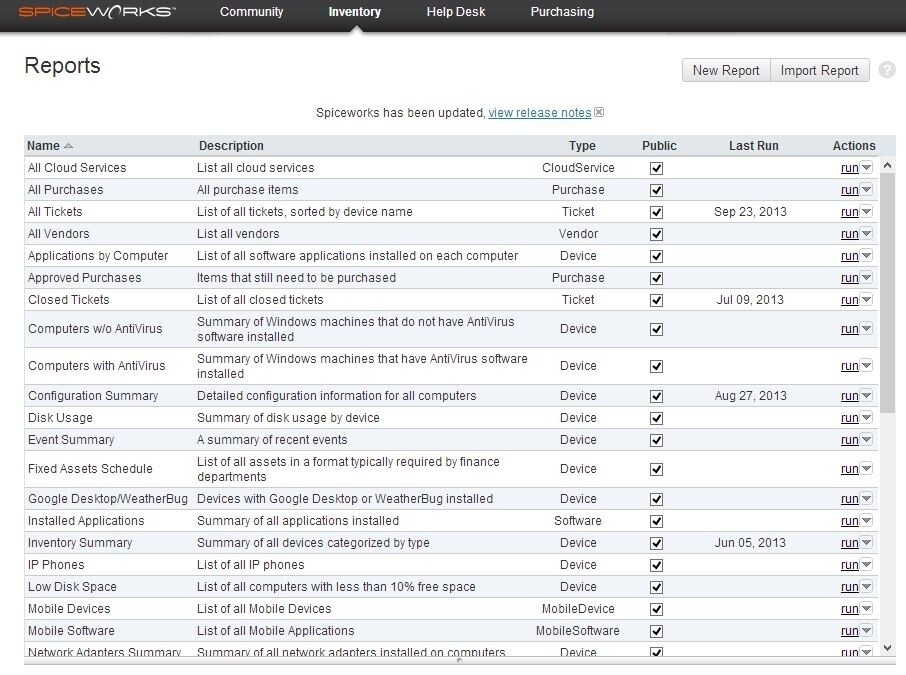Screen dimensions: 906x675
Task: Disable public sharing for Mobile Devices report
Action: click(x=657, y=608)
